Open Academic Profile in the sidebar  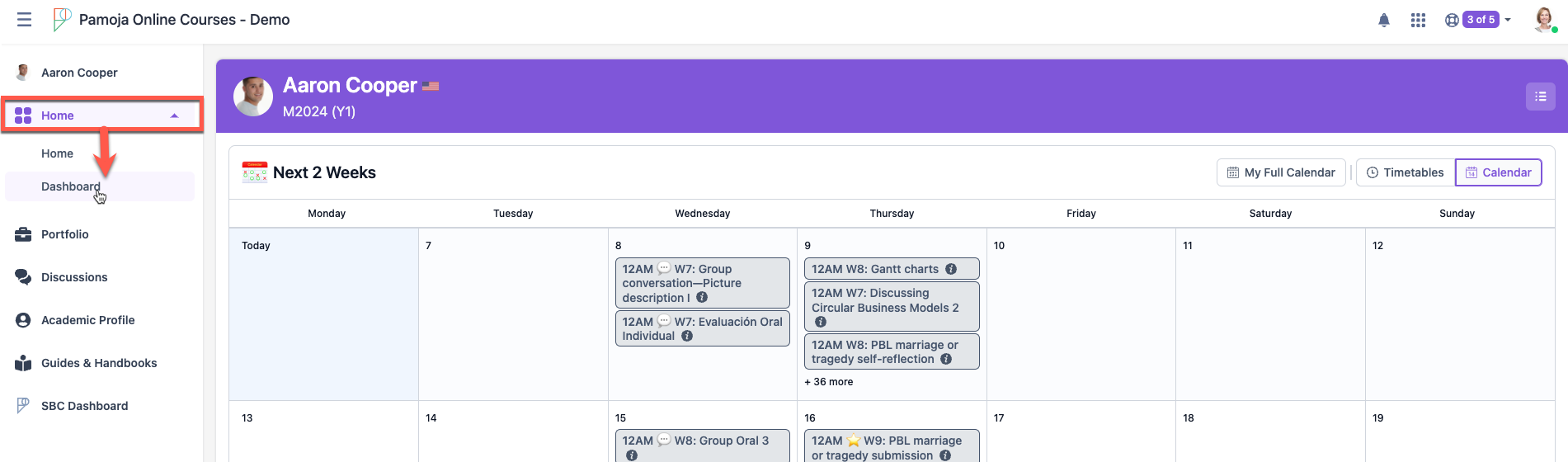[x=87, y=320]
